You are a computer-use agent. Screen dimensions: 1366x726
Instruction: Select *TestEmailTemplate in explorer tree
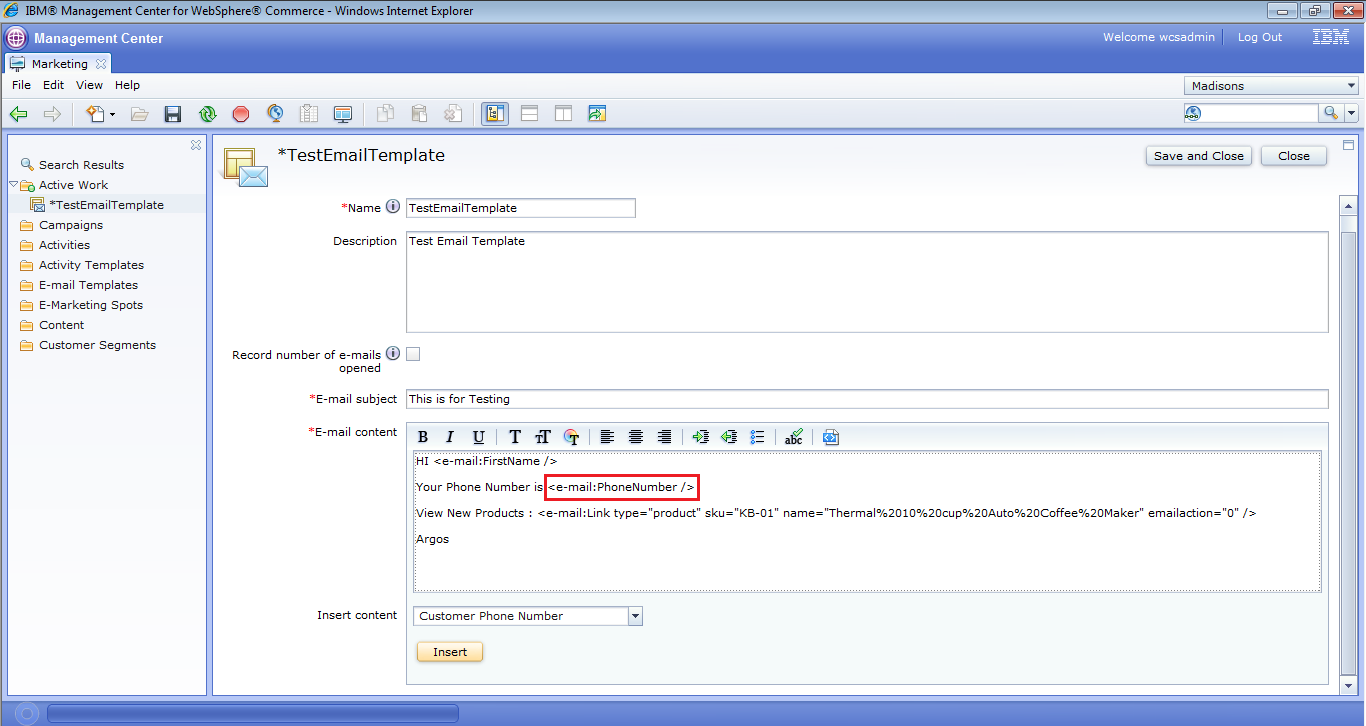point(106,205)
